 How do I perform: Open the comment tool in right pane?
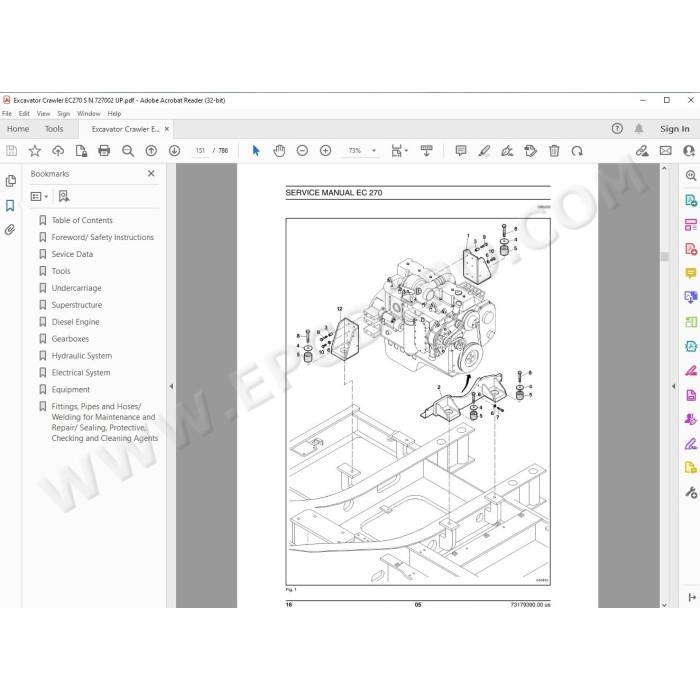point(691,273)
